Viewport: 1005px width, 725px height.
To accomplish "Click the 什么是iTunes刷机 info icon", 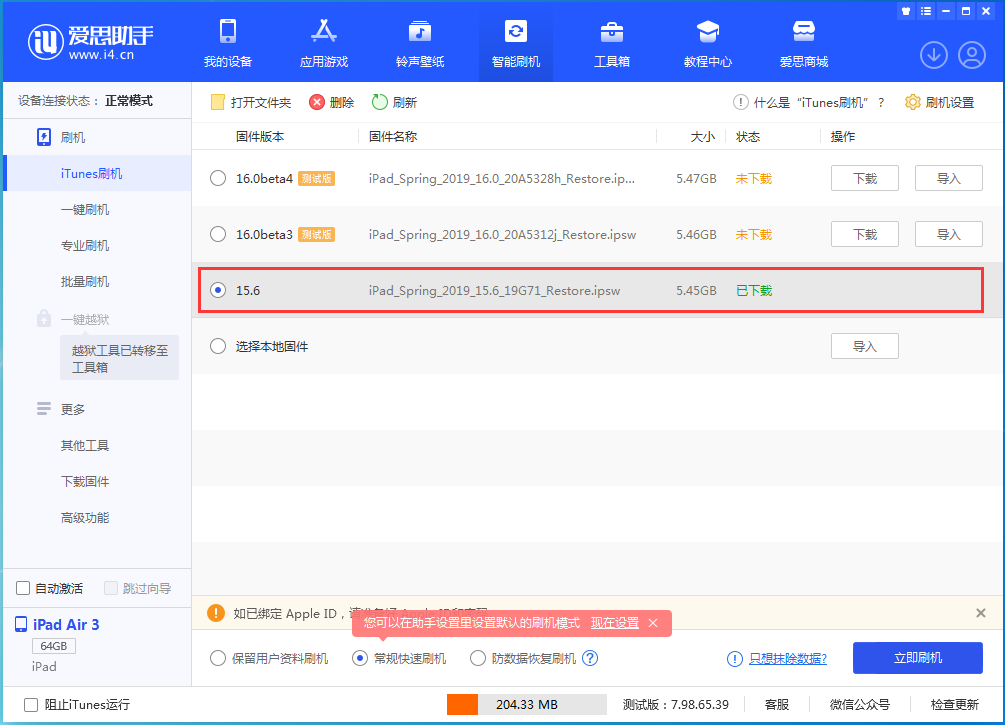I will 740,102.
